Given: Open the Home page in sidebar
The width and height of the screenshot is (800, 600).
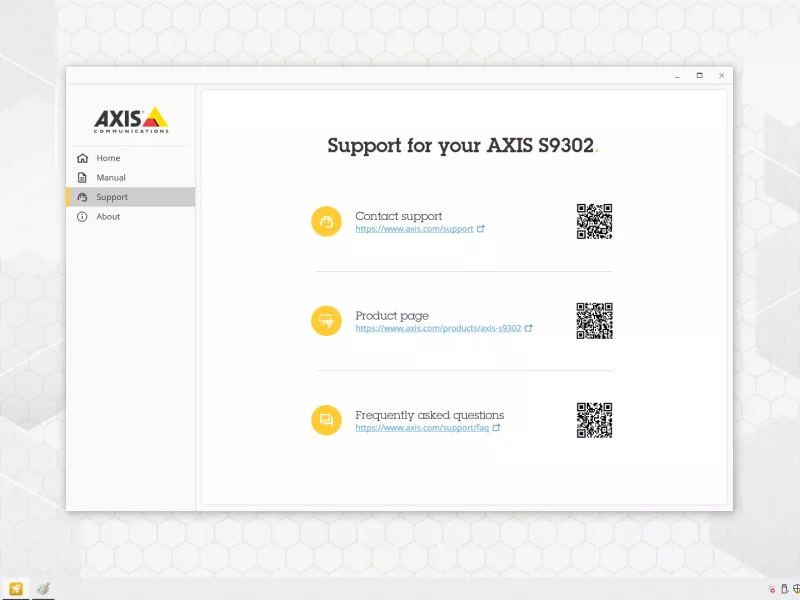Looking at the screenshot, I should [108, 158].
